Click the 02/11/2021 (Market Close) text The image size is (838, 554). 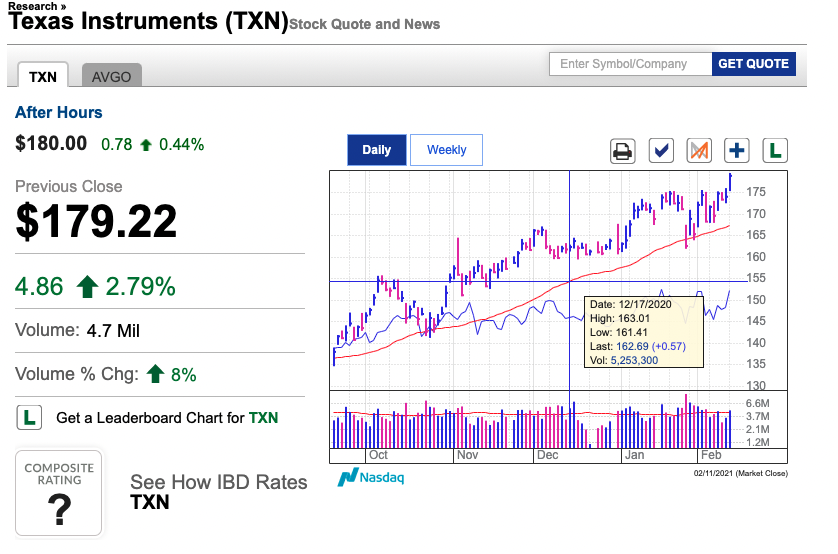741,473
